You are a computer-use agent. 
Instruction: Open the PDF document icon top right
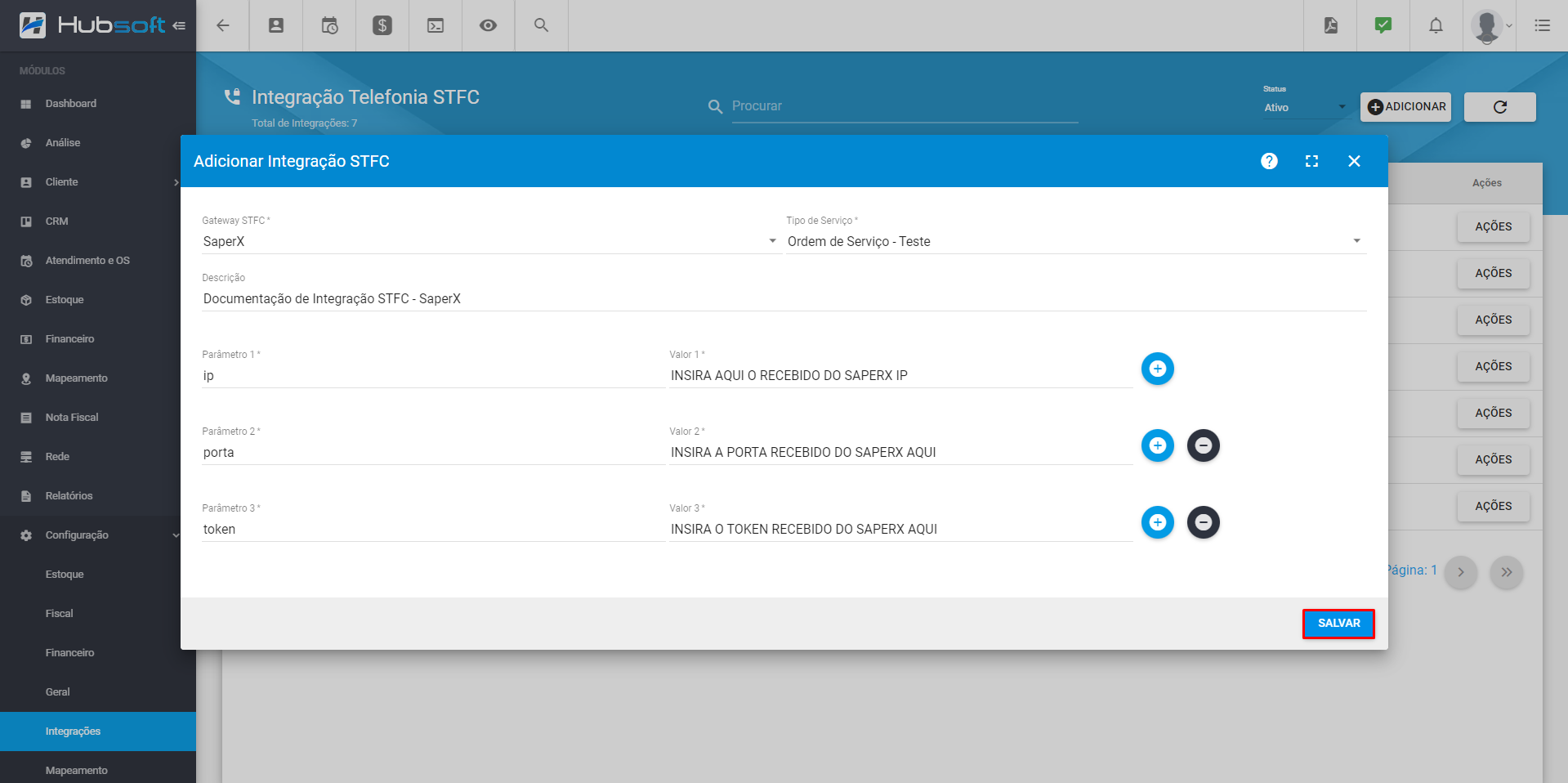click(1331, 25)
